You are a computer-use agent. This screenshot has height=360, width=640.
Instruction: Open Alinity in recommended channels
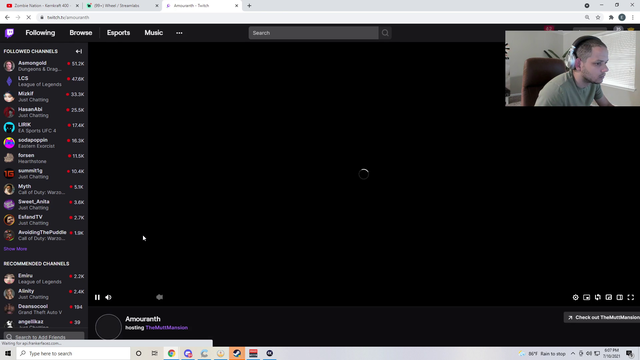click(x=44, y=294)
